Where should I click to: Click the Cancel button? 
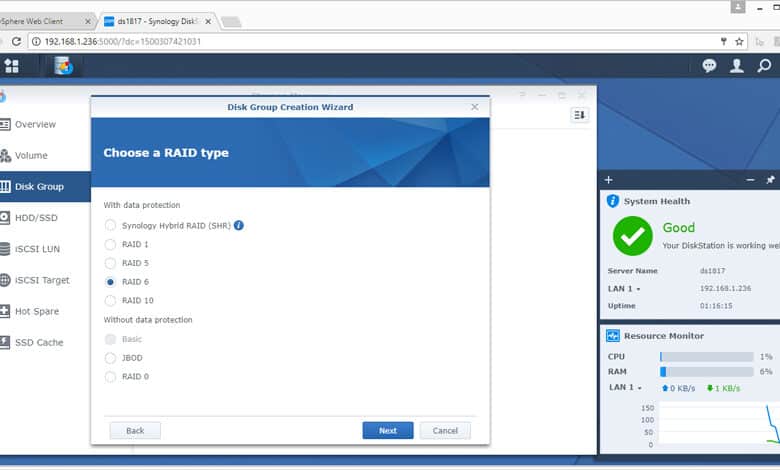pos(445,431)
